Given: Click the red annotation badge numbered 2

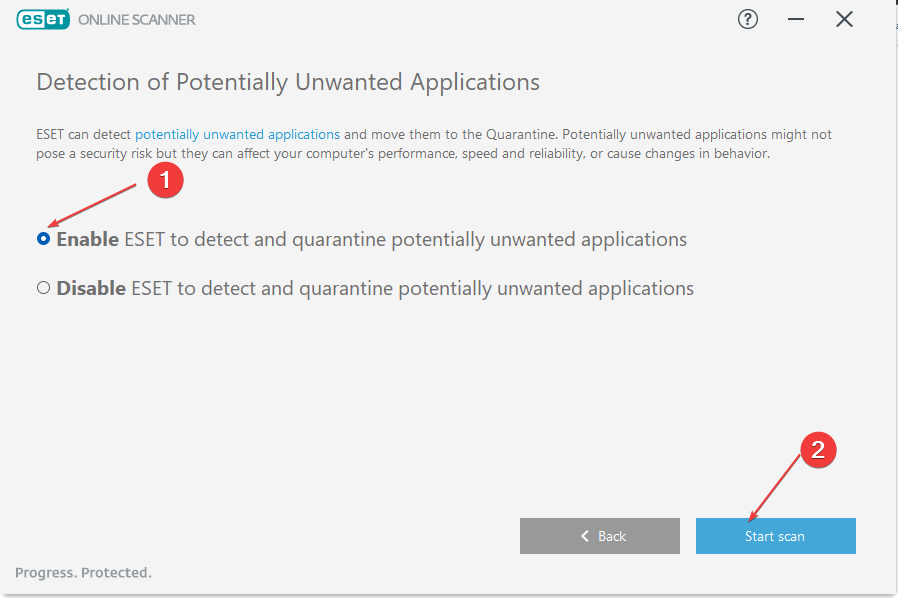Looking at the screenshot, I should coord(818,450).
